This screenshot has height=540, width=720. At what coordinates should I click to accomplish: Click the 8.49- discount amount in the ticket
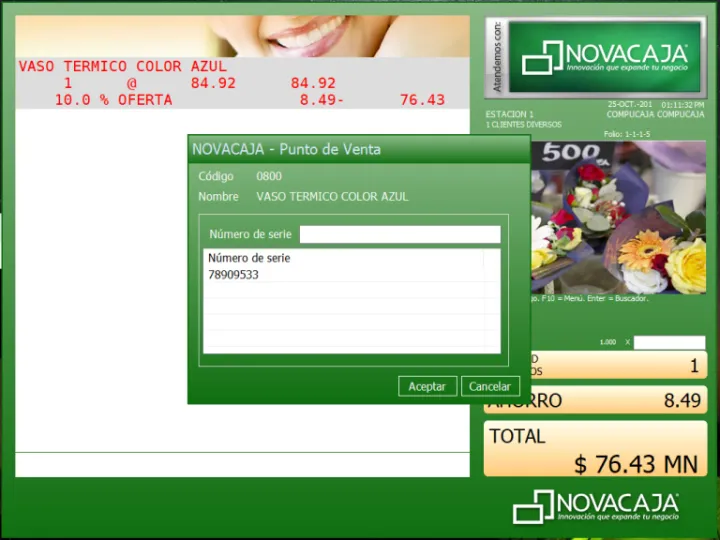pos(321,100)
